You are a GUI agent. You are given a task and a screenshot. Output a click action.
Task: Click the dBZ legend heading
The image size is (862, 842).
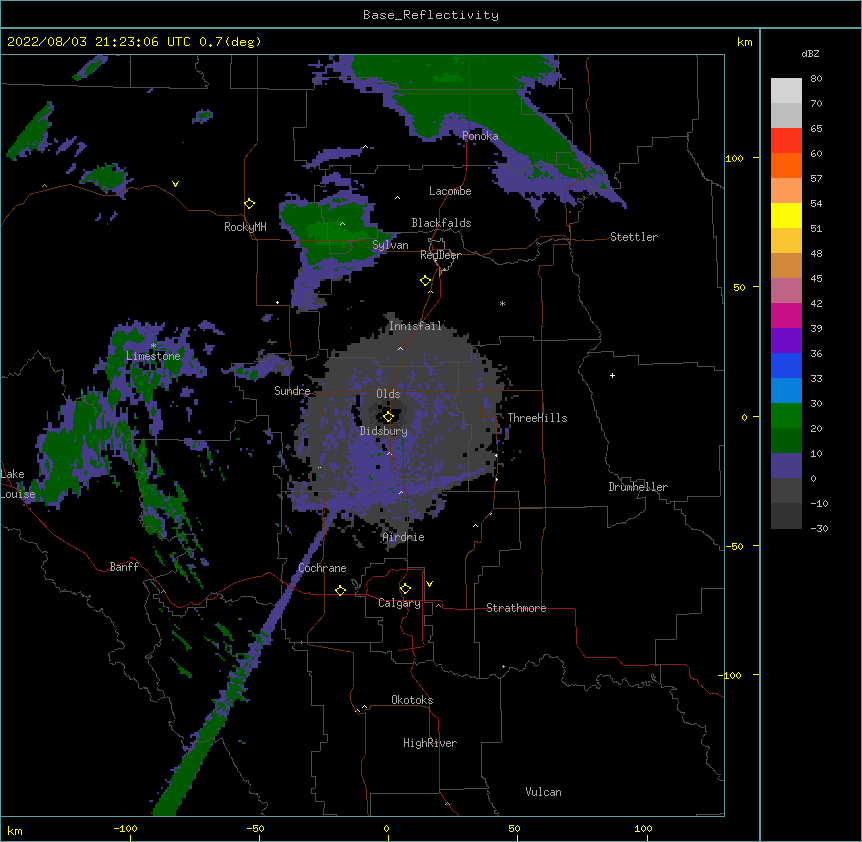click(810, 53)
